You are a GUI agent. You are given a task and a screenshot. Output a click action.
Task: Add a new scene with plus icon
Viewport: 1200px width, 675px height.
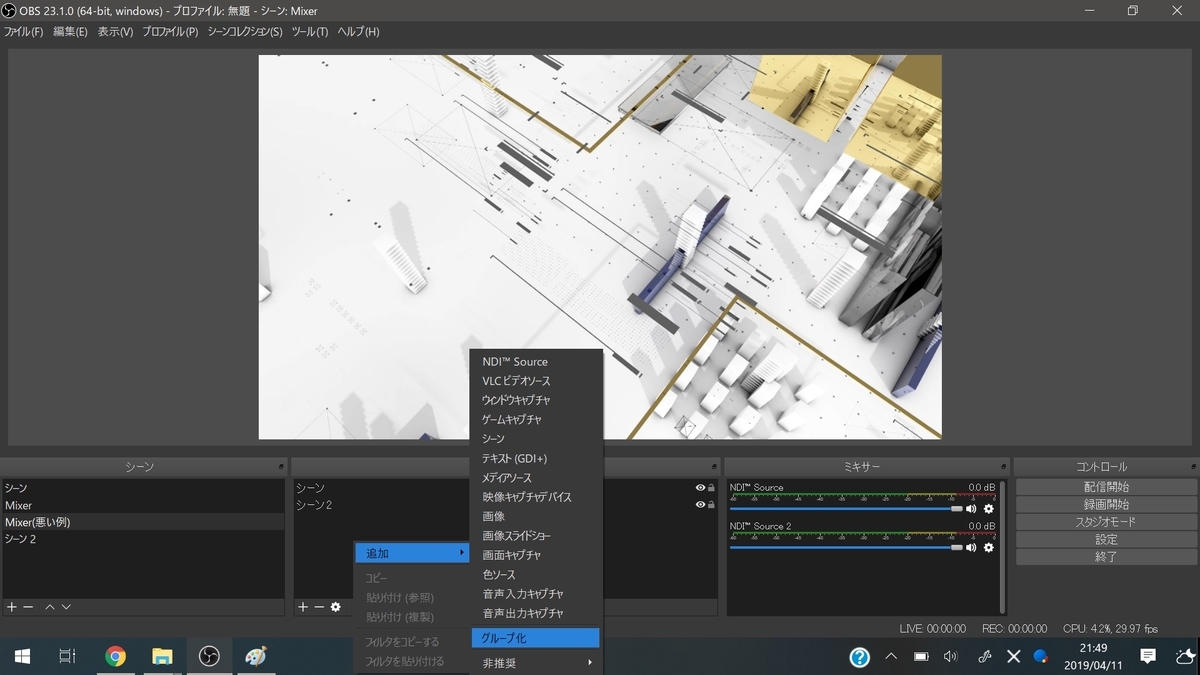click(x=12, y=607)
